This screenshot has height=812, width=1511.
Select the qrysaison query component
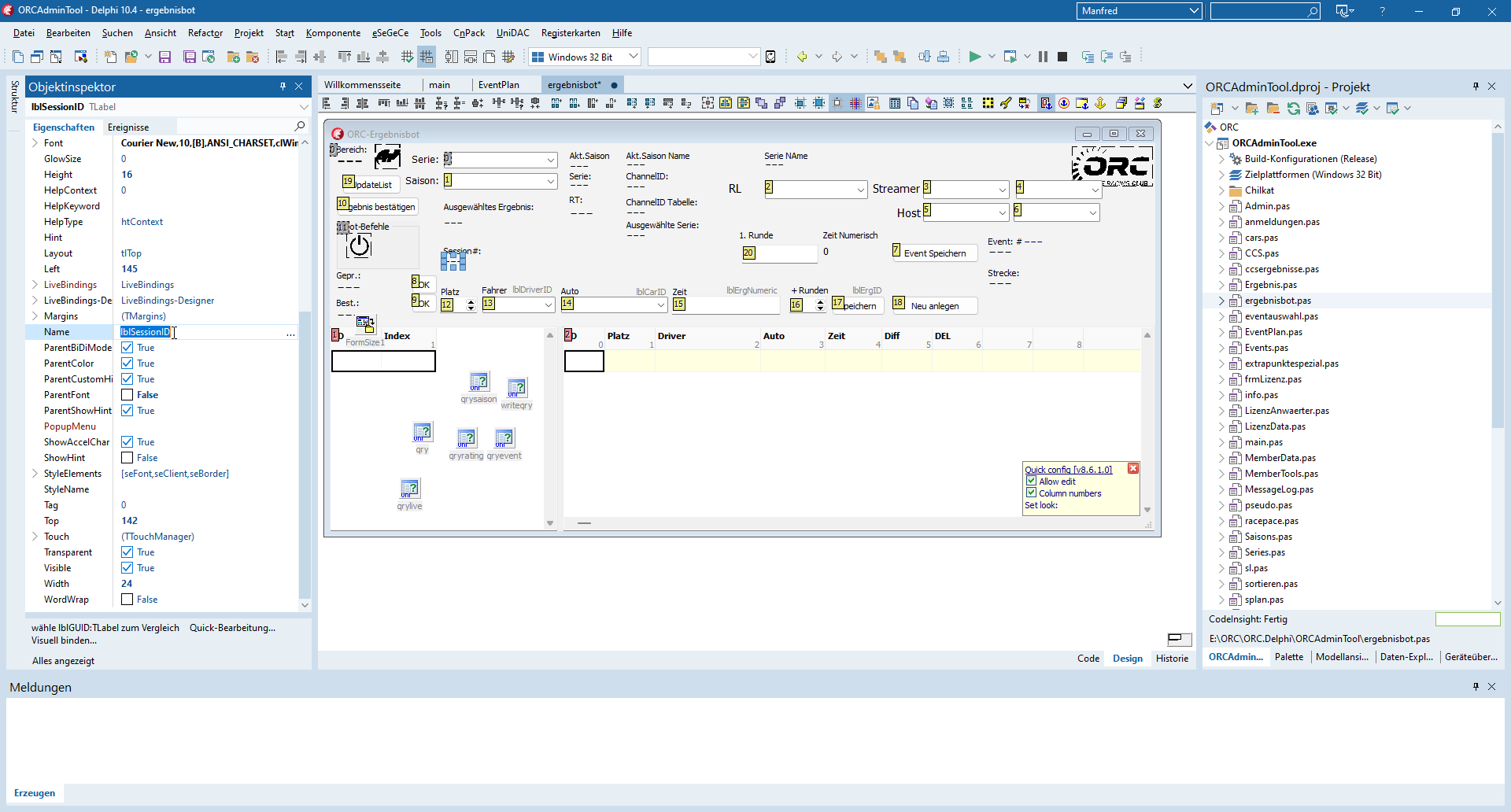(478, 382)
